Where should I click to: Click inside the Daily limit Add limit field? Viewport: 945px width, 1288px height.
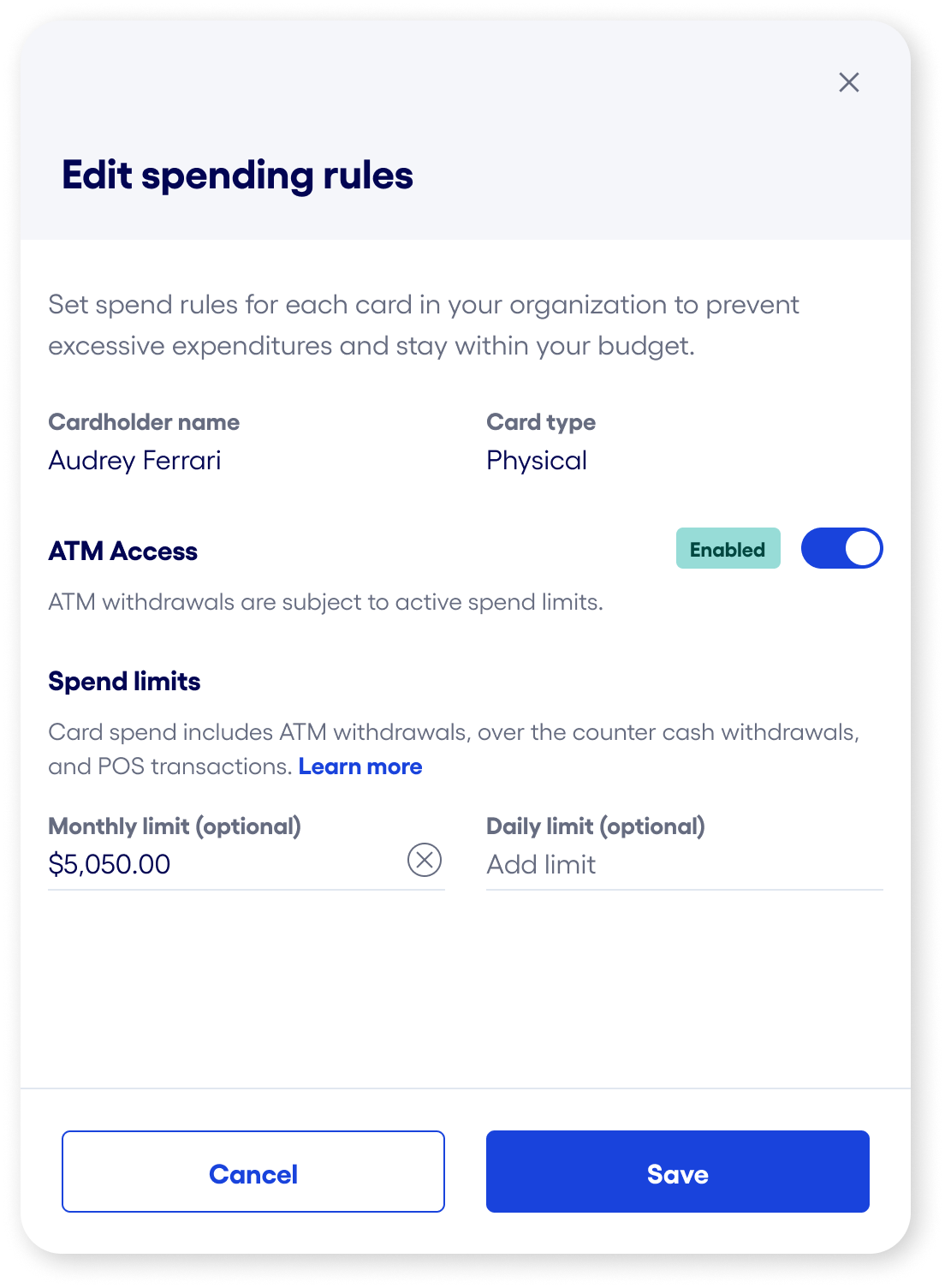[599, 864]
